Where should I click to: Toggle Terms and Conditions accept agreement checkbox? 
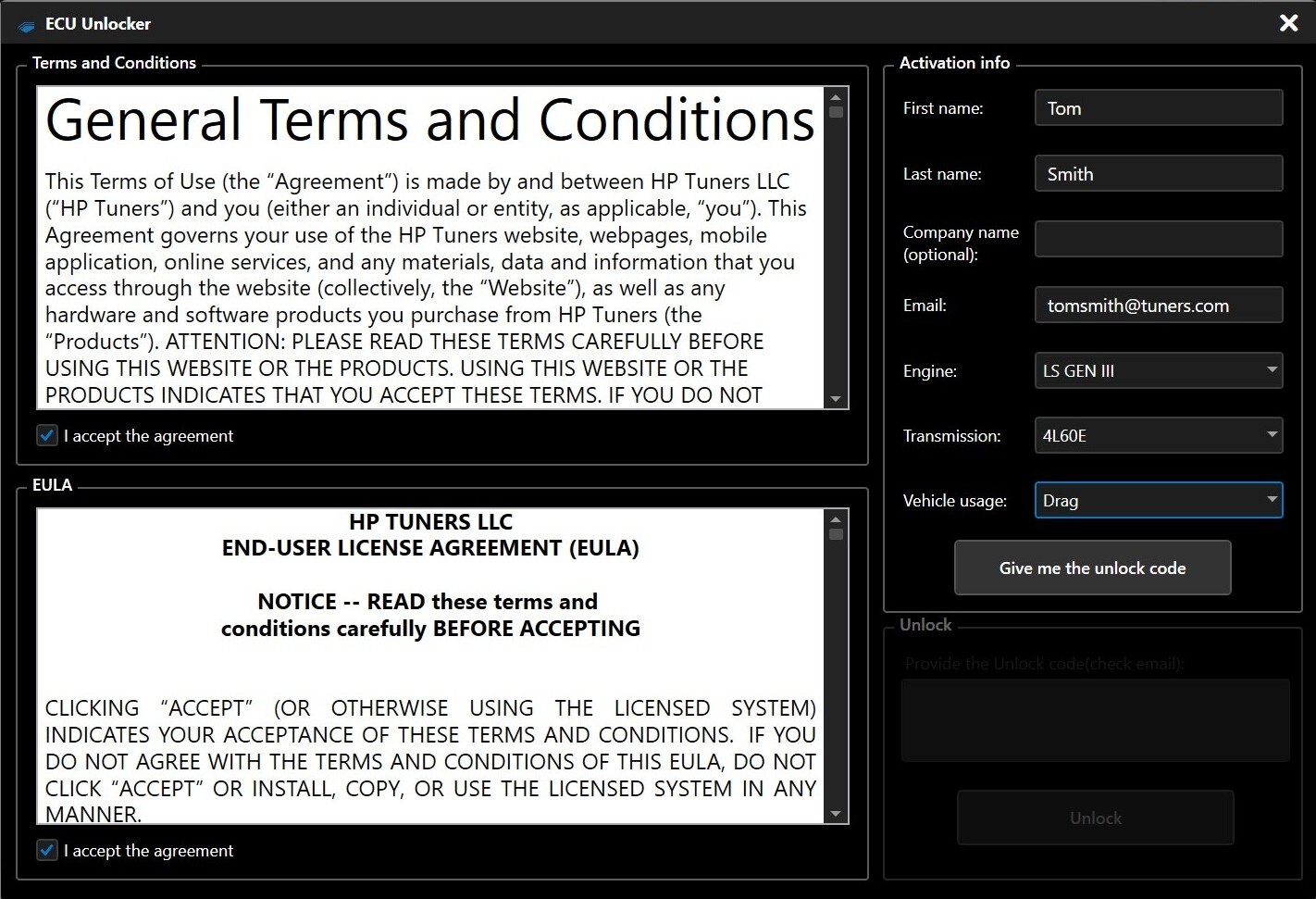coord(47,435)
